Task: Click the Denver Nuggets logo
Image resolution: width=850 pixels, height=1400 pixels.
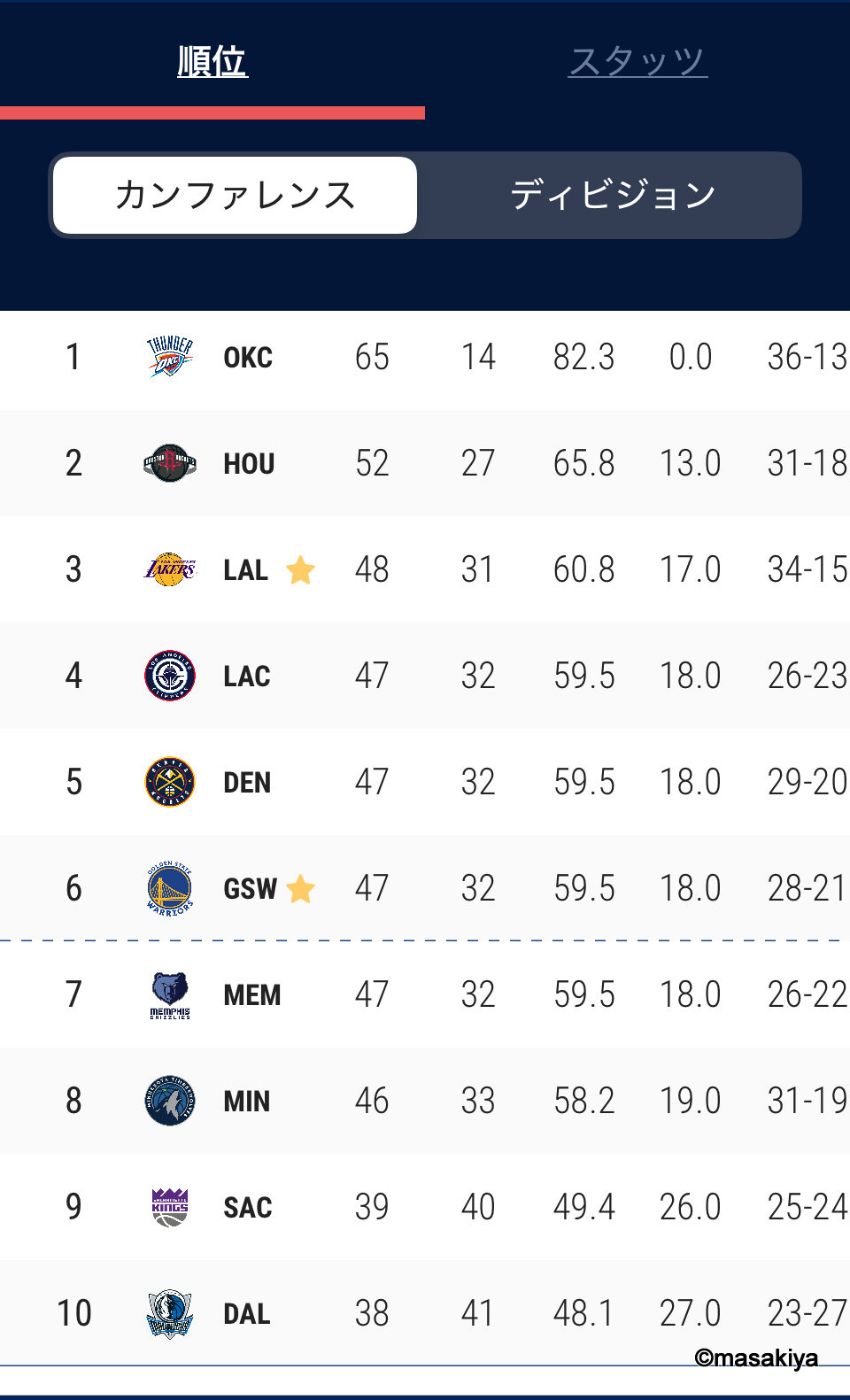Action: (169, 782)
